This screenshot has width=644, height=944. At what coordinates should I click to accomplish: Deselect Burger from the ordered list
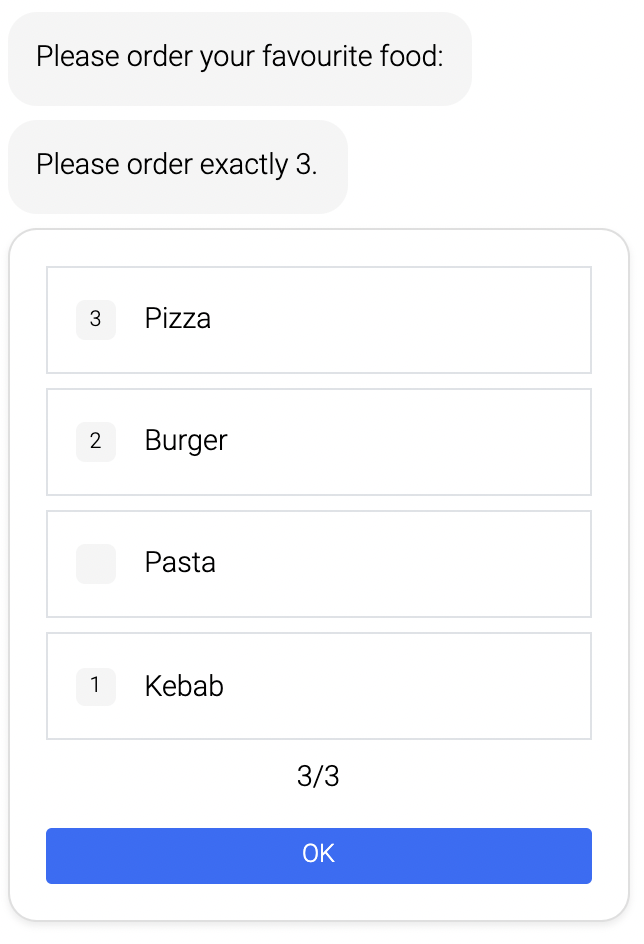(318, 441)
